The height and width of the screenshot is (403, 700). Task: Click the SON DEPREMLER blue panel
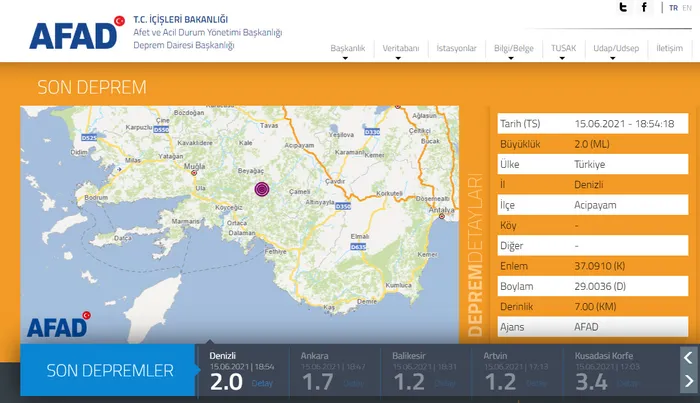pos(110,371)
